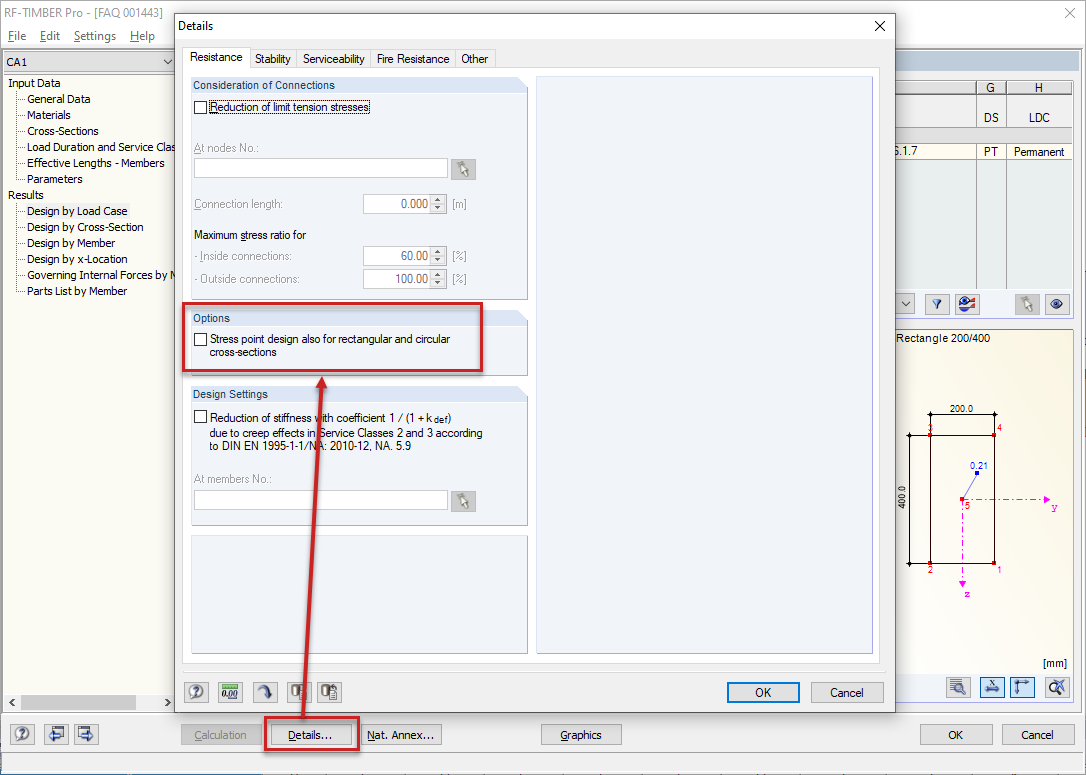Pick members graphically for At members No.

point(463,501)
